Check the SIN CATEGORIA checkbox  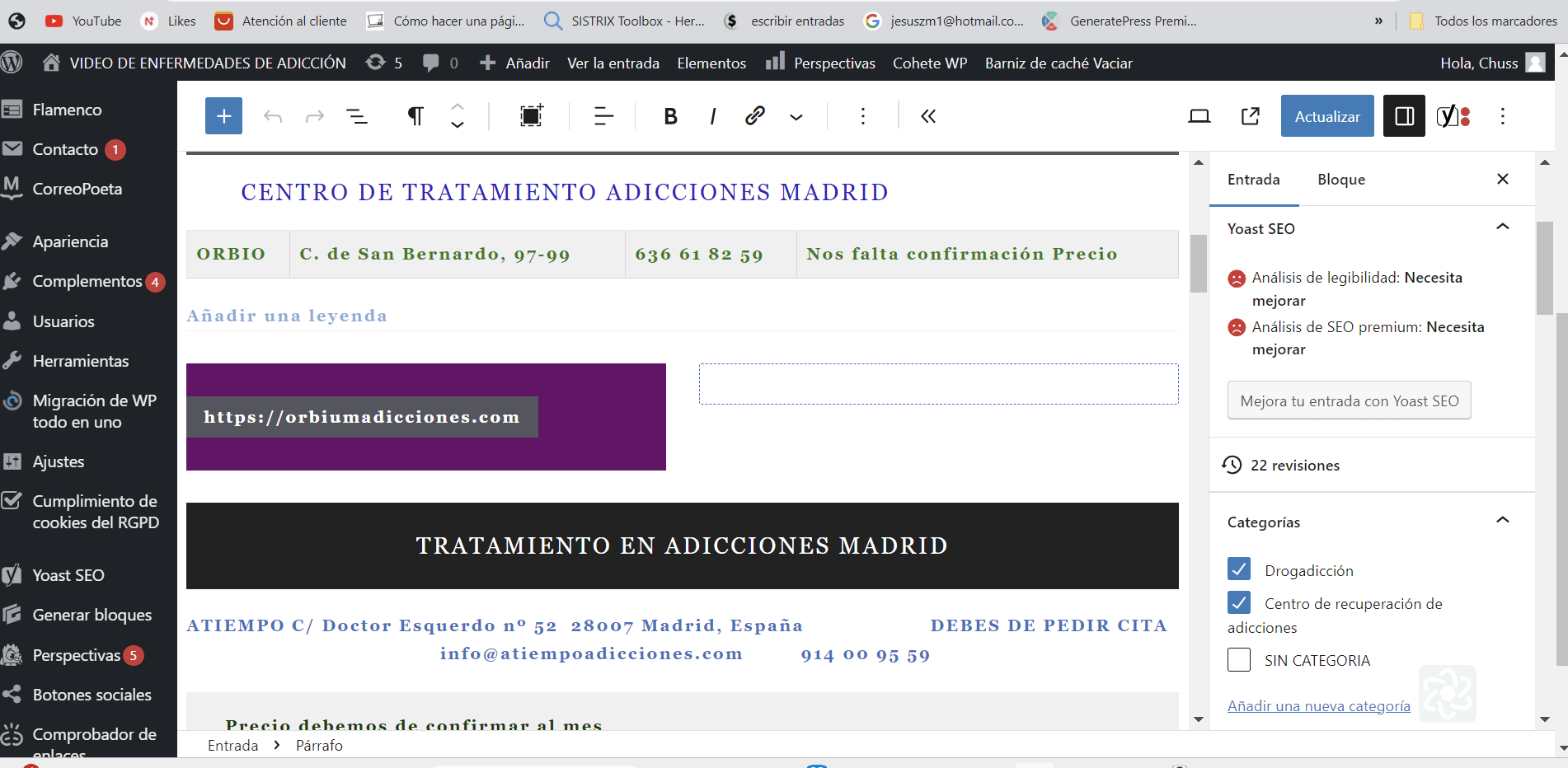click(1239, 659)
